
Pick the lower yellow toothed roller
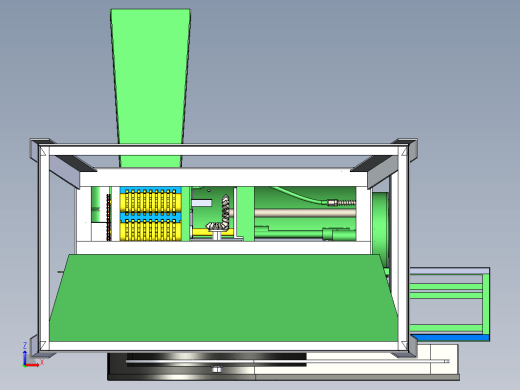tap(150, 230)
